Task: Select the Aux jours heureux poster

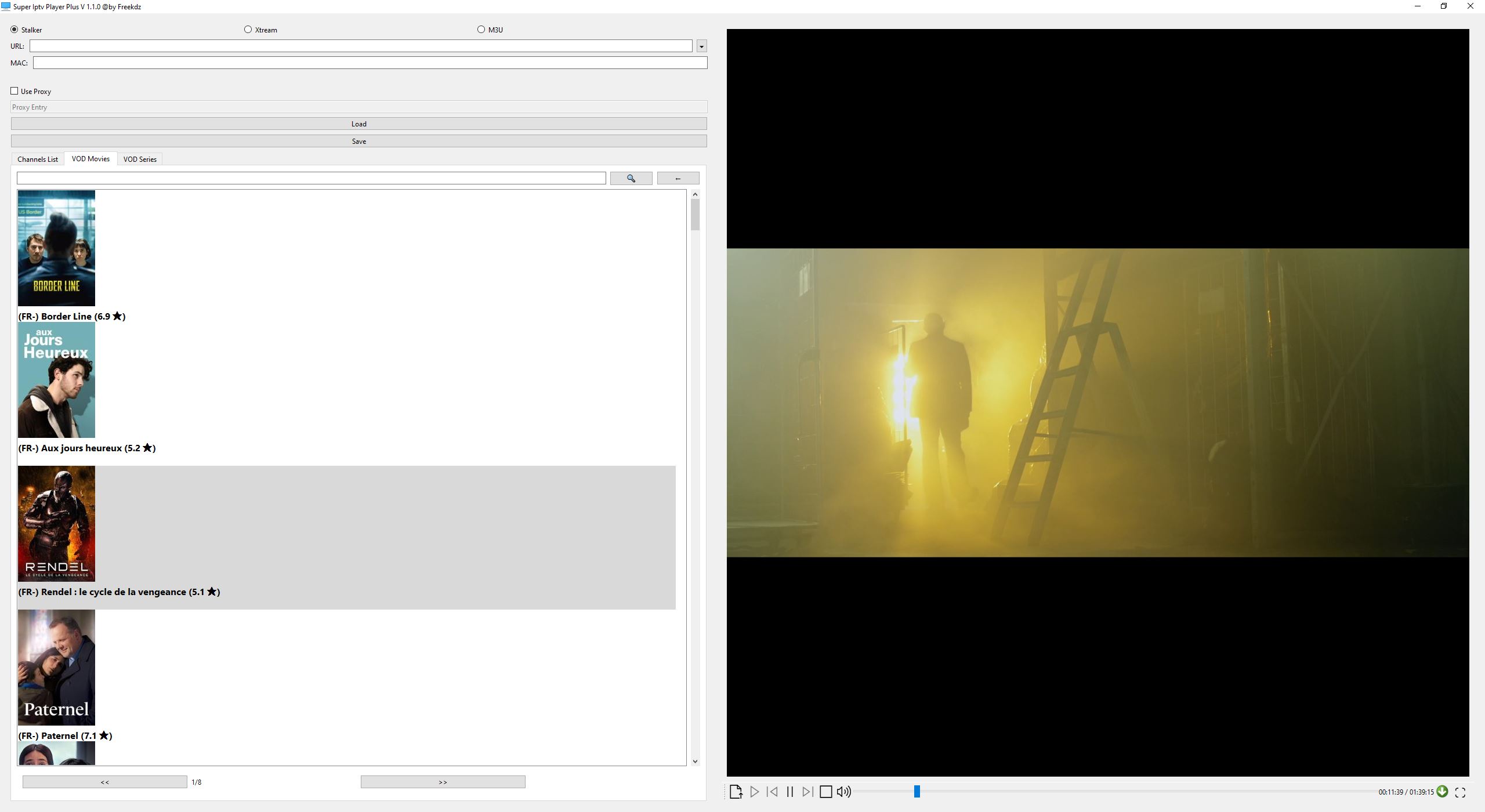Action: [x=56, y=380]
